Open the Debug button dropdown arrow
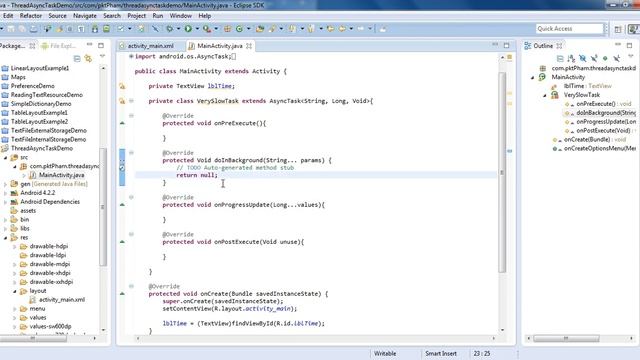This screenshot has width=640, height=360. click(178, 29)
